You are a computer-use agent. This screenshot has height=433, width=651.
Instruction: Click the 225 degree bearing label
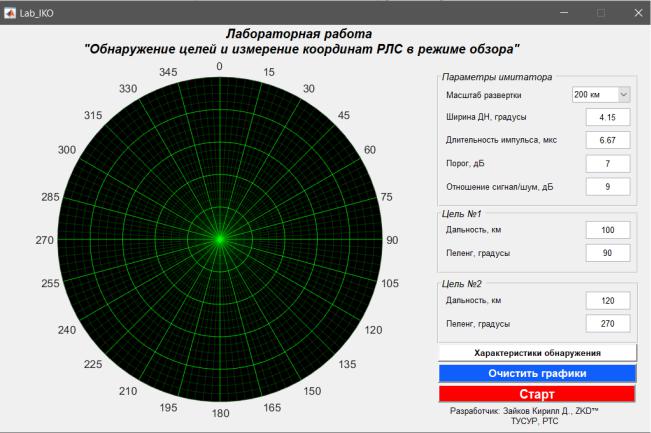tap(93, 364)
